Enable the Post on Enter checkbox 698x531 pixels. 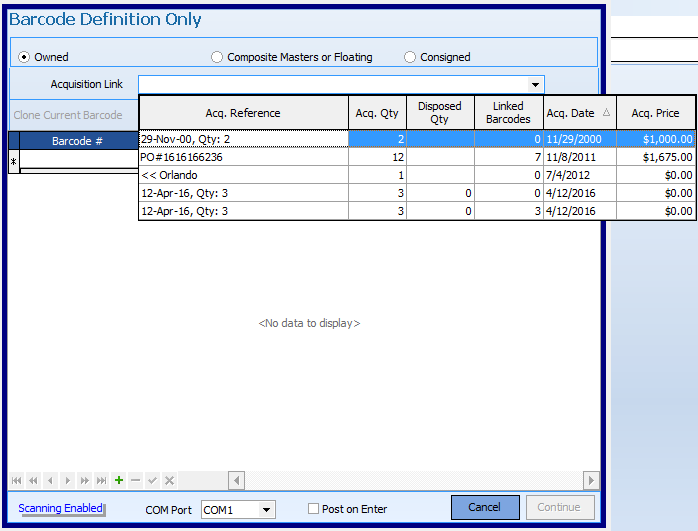[314, 509]
